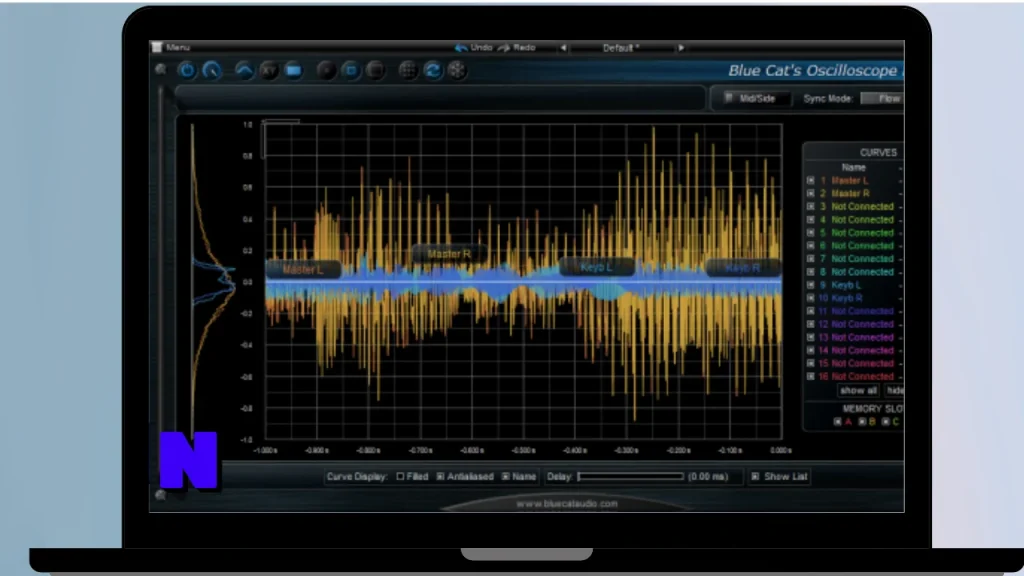Select the Keyb R label in graph
1024x576 pixels.
(x=743, y=267)
